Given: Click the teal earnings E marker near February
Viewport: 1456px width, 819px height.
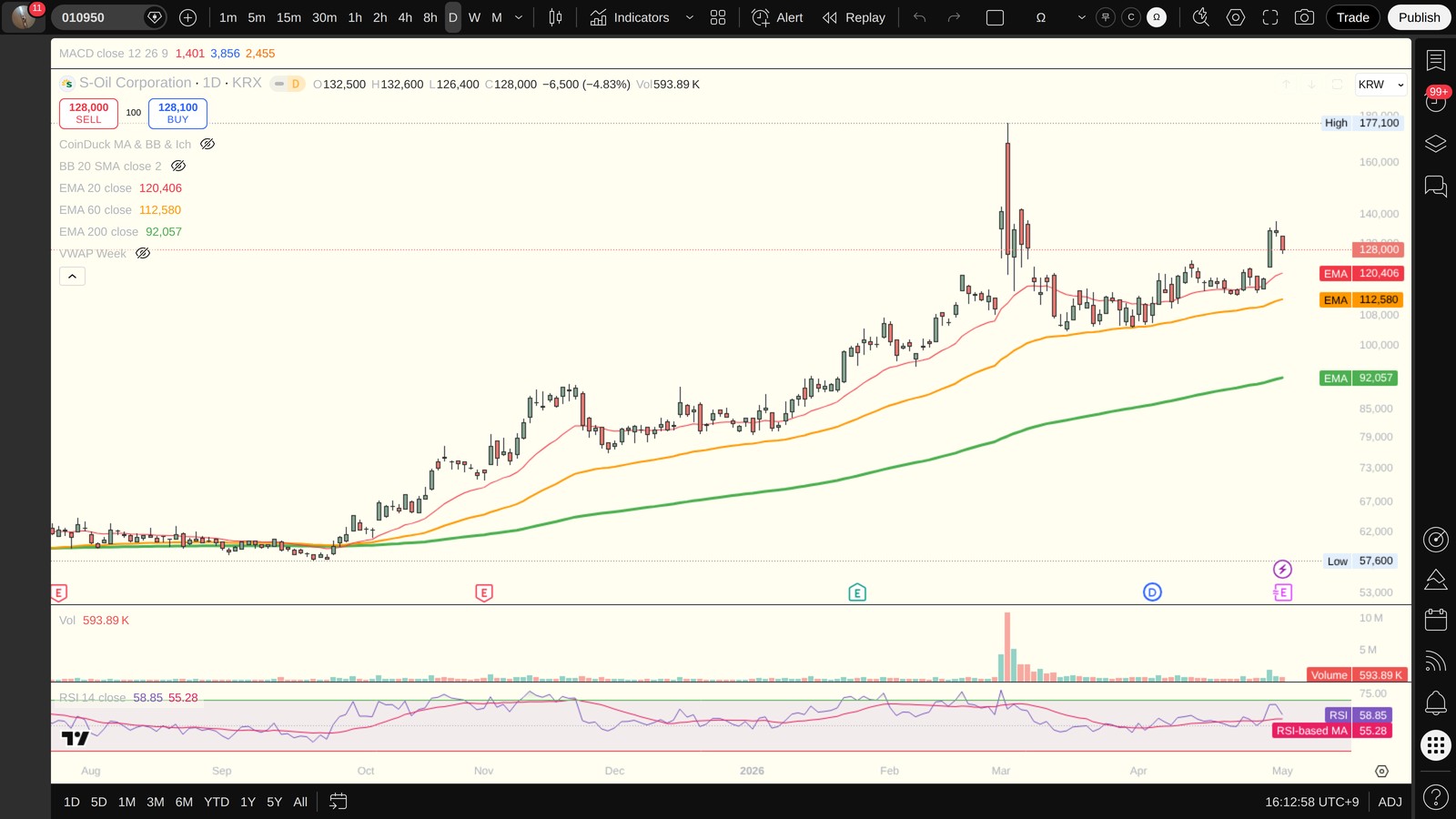Looking at the screenshot, I should (x=857, y=593).
